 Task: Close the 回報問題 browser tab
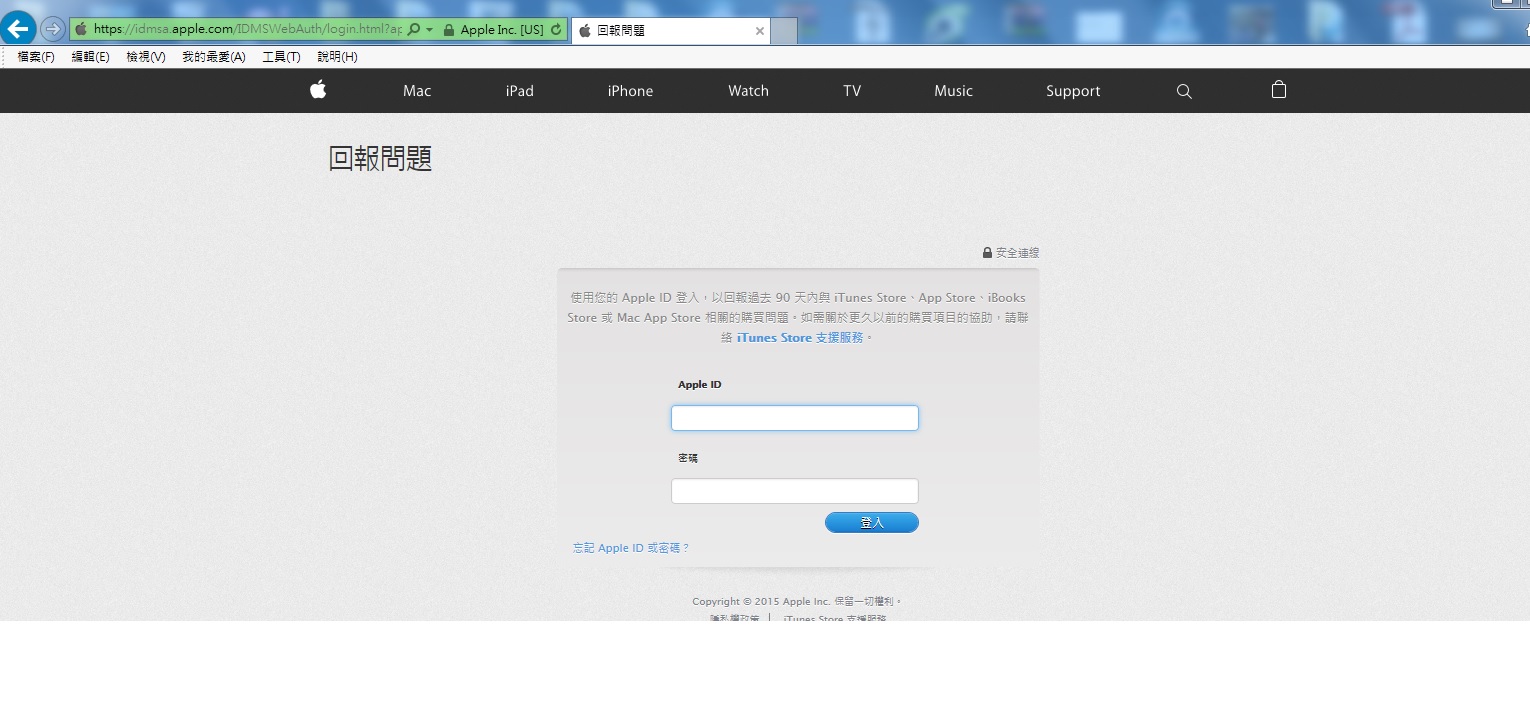coord(759,31)
